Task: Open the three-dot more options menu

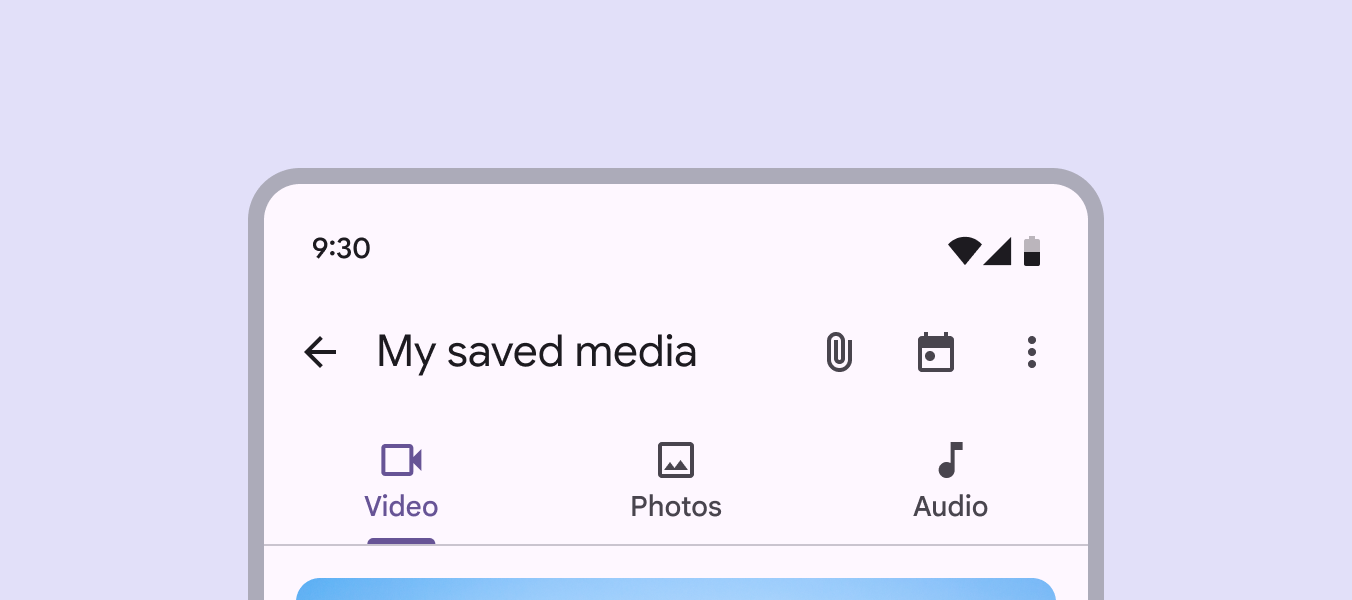Action: point(1032,352)
